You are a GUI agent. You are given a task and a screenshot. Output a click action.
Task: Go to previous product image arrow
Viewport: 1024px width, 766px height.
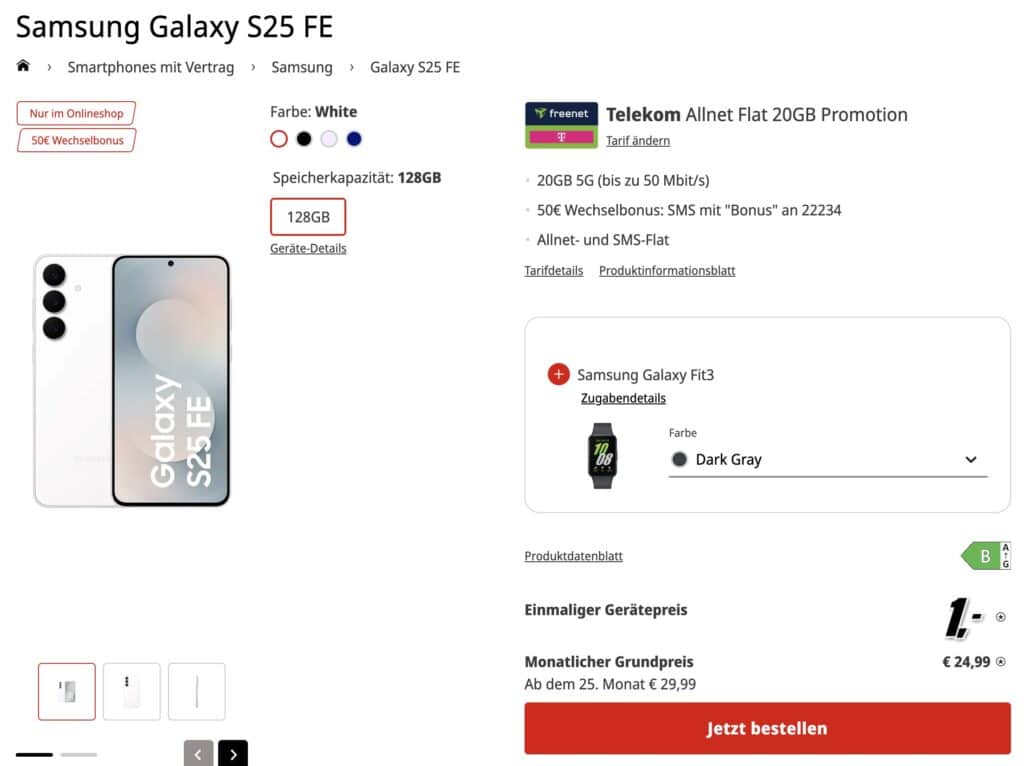click(198, 754)
